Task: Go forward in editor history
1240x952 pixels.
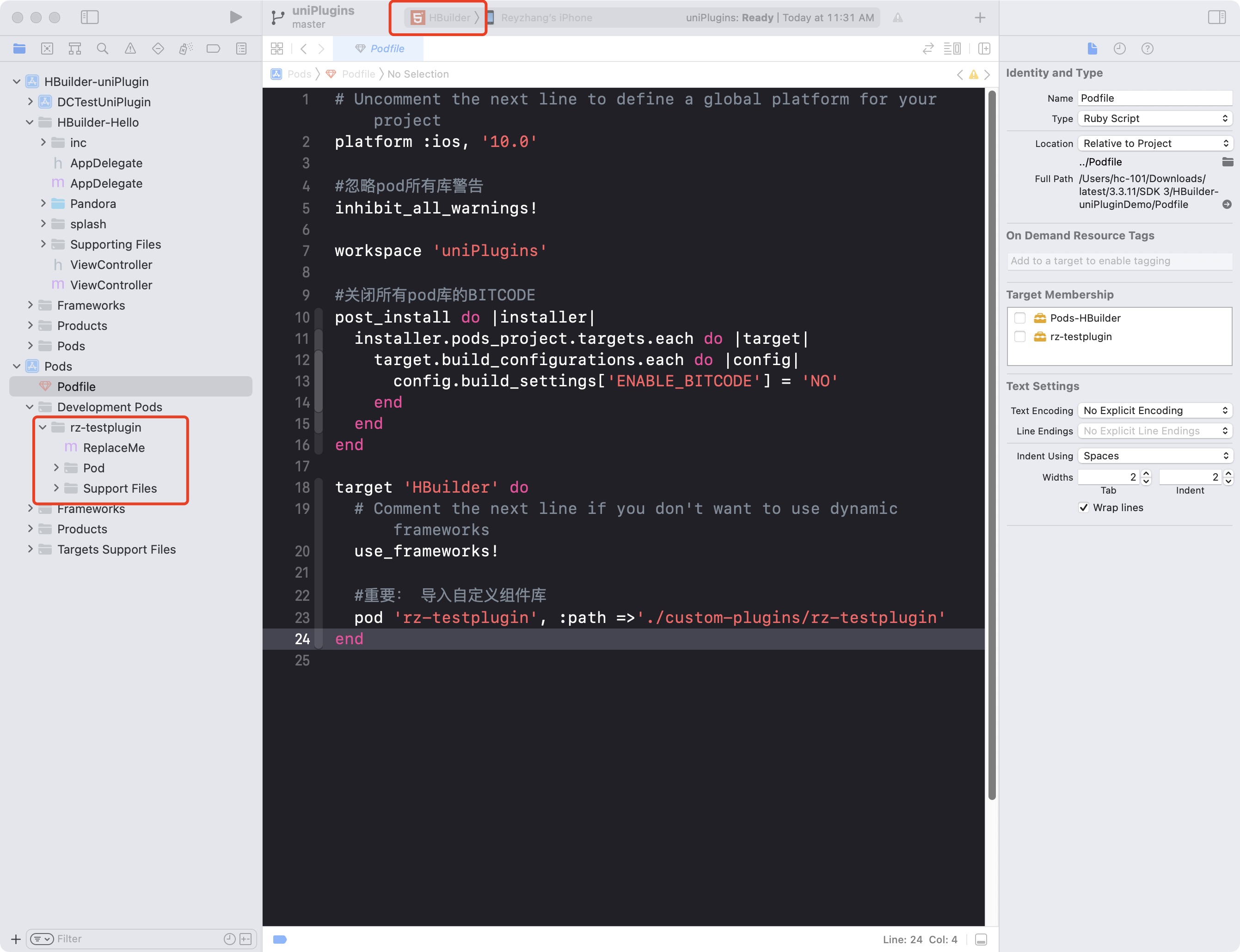Action: pos(321,49)
